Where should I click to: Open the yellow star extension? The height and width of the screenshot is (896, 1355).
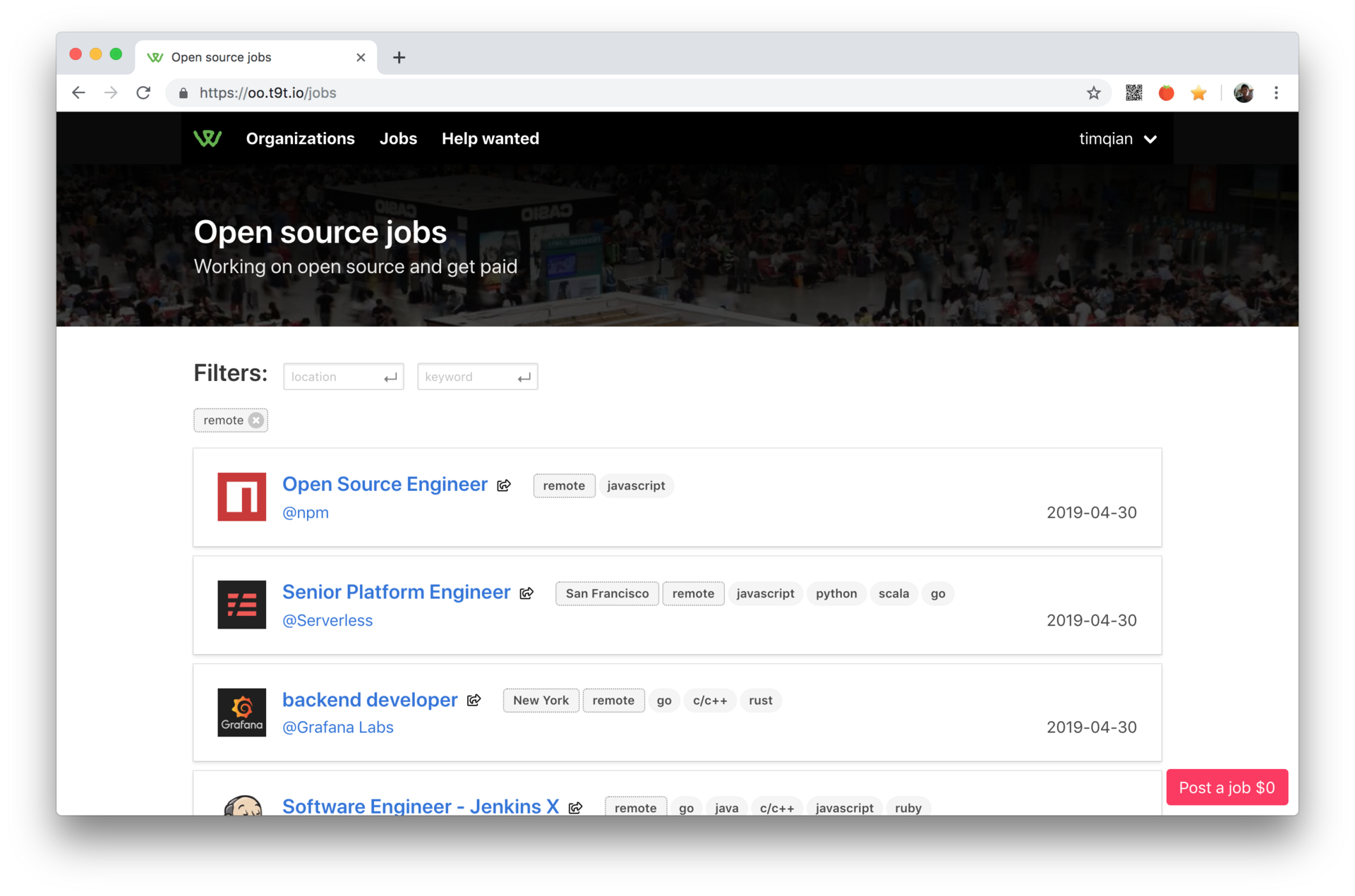[1198, 92]
